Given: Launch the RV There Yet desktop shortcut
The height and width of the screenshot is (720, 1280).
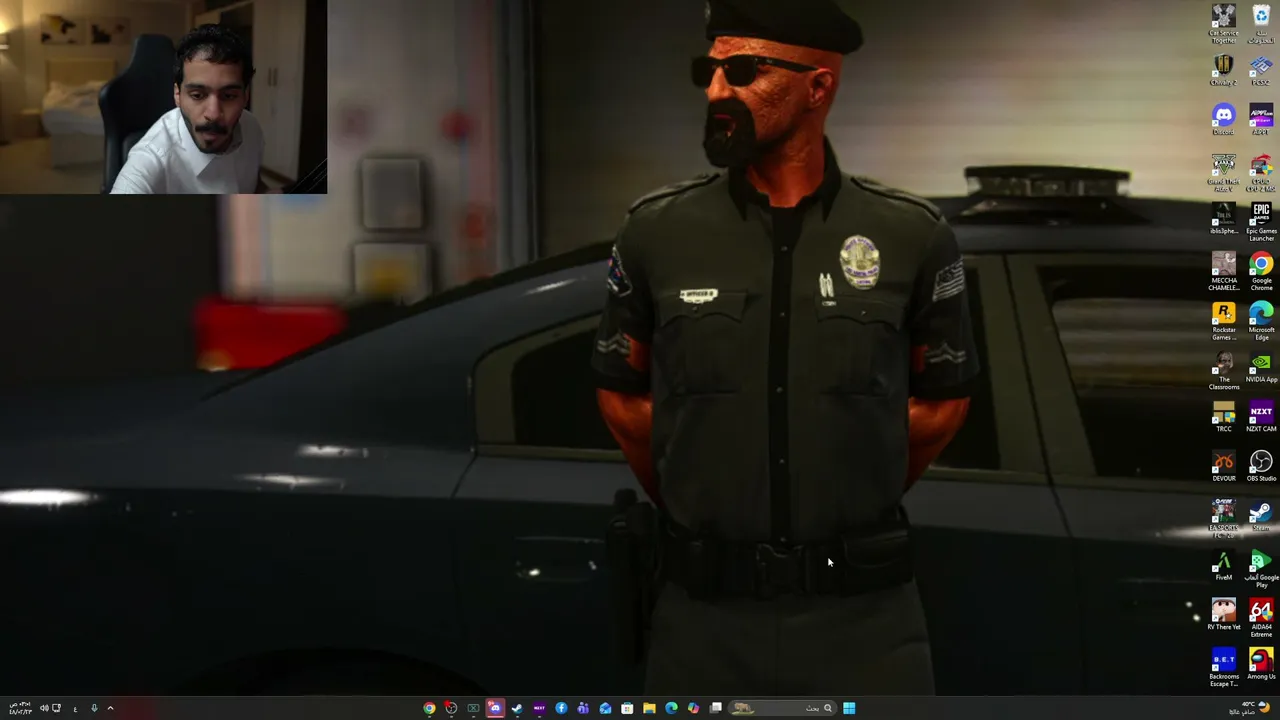Looking at the screenshot, I should (1223, 615).
